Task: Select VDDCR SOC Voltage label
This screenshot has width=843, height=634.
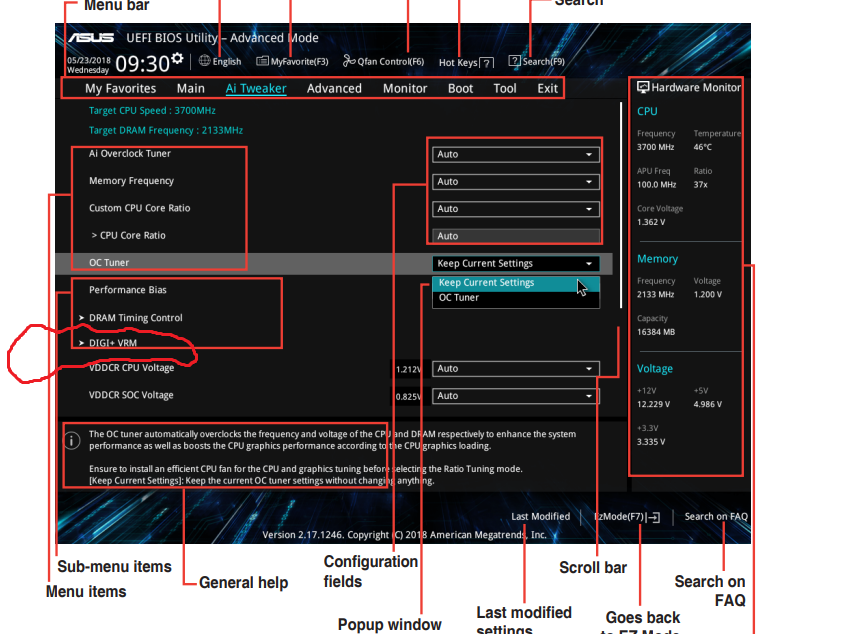Action: (x=131, y=395)
